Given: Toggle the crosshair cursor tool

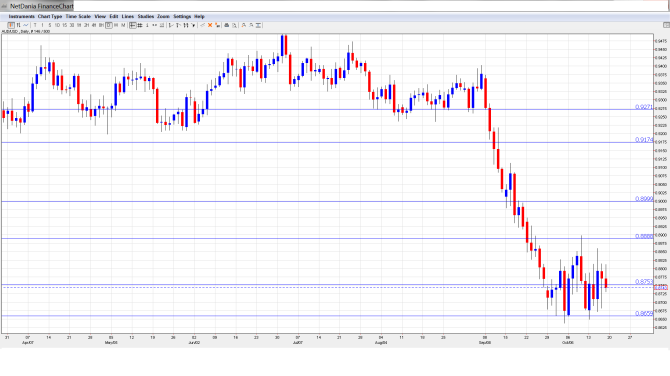Looking at the screenshot, I should tap(133, 25).
